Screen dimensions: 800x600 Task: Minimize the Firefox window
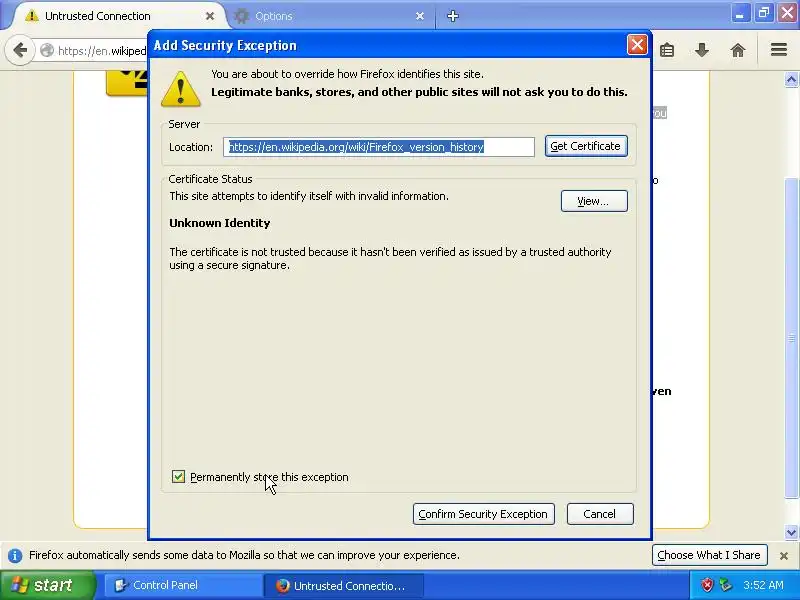(x=739, y=13)
